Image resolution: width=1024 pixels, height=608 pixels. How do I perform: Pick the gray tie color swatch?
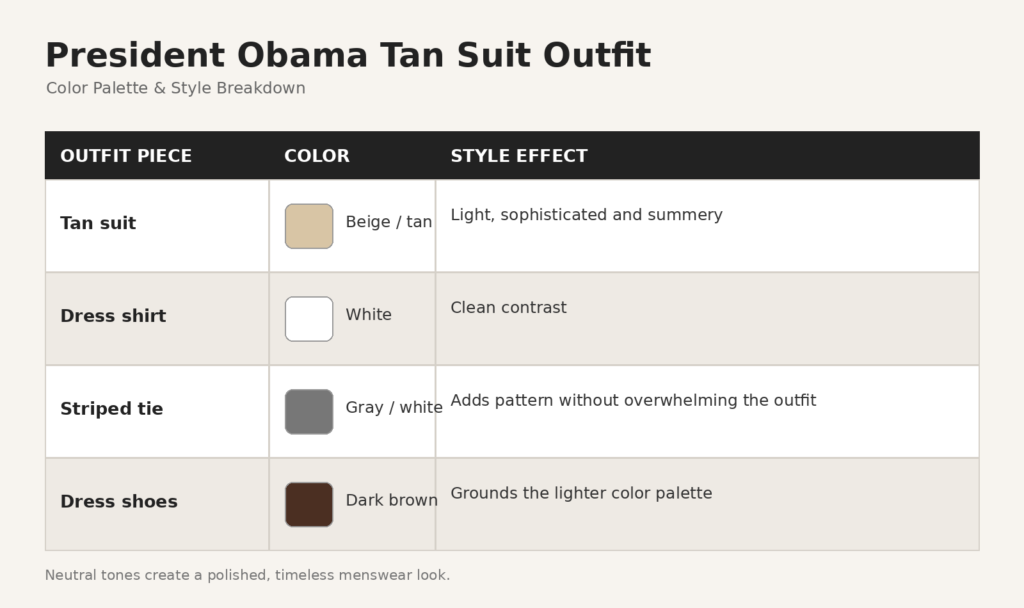click(309, 411)
